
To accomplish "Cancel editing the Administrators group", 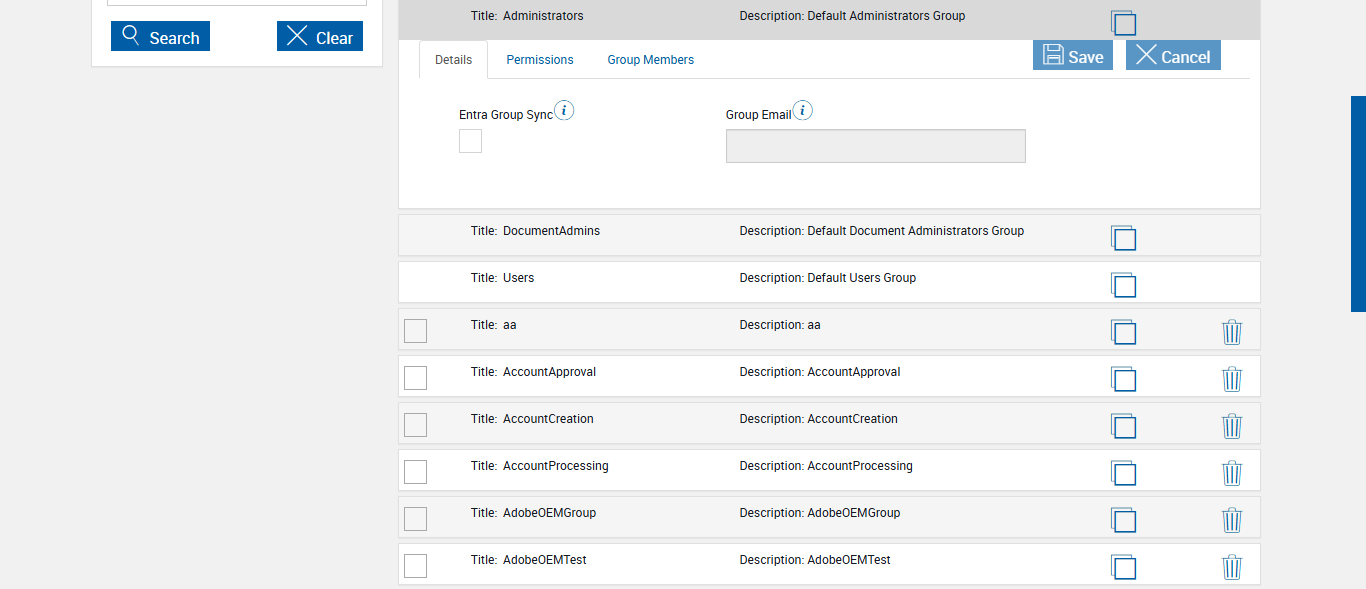I will pos(1173,56).
